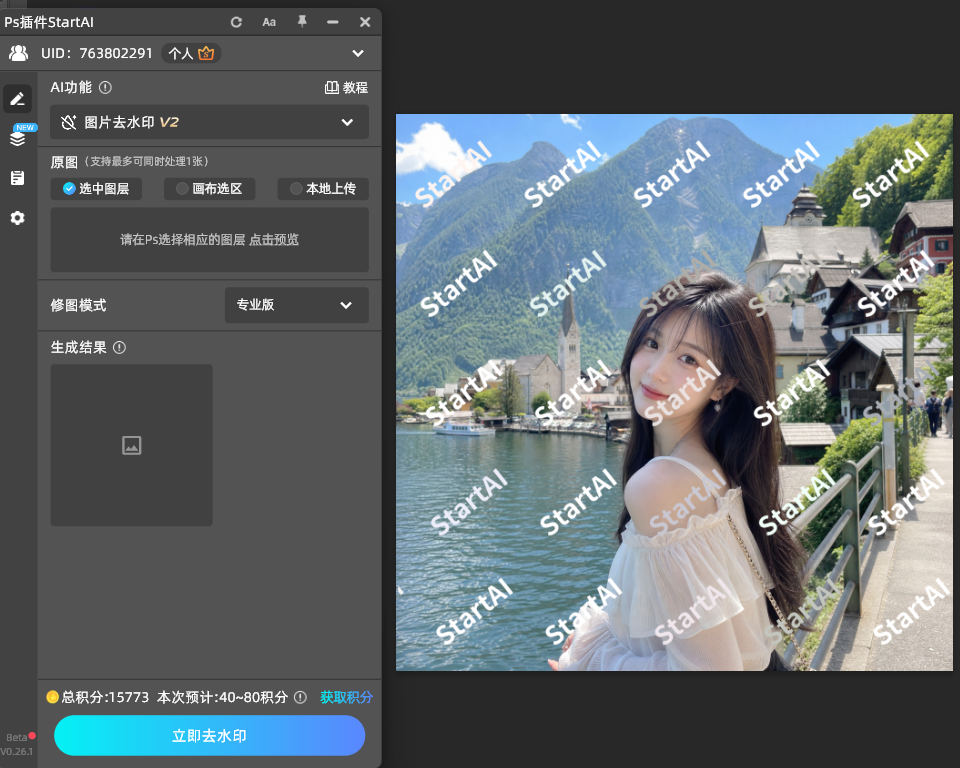
Task: Open the 修图模式 专业版 dropdown
Action: tap(296, 305)
